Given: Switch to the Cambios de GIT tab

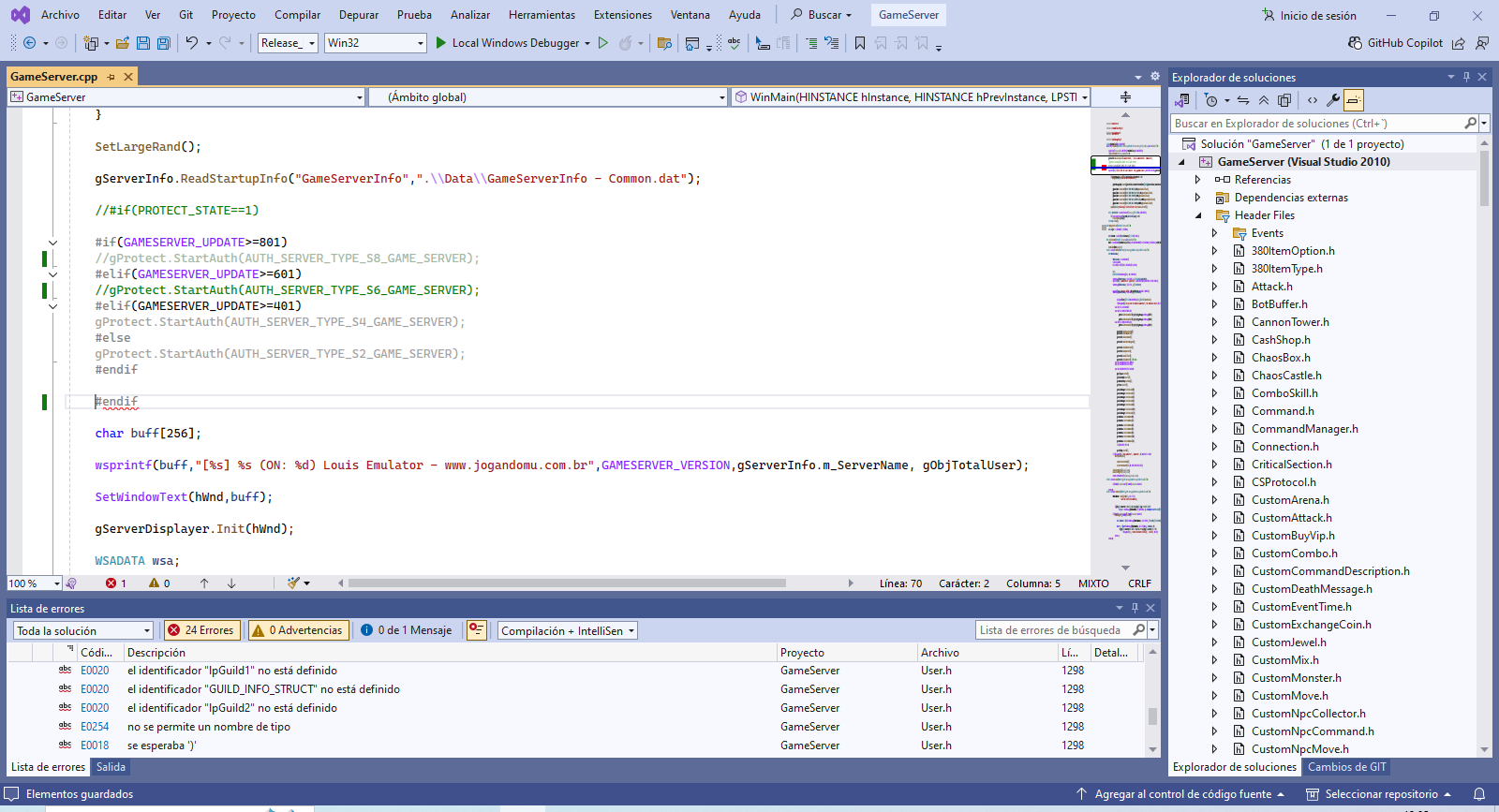Looking at the screenshot, I should click(1347, 767).
